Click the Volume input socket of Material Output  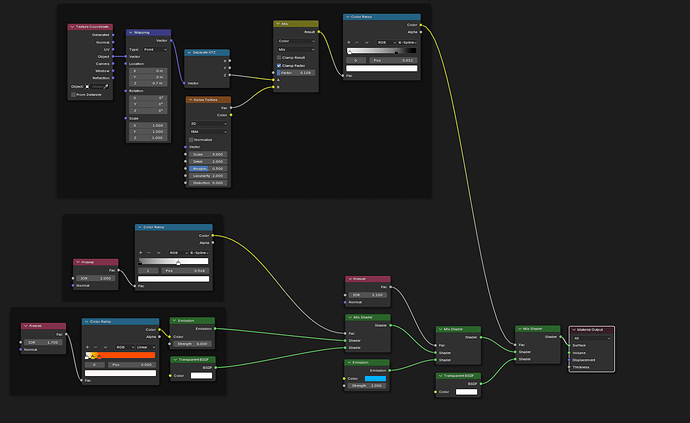[x=569, y=353]
